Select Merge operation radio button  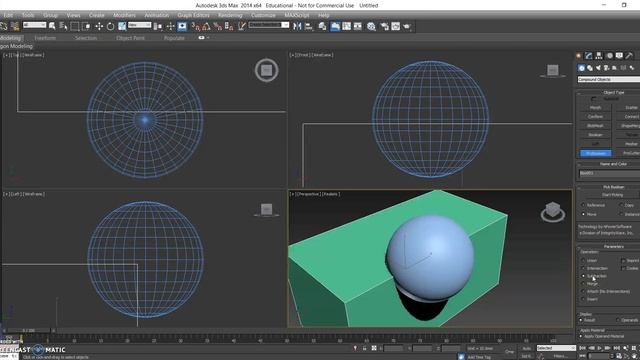(x=583, y=284)
